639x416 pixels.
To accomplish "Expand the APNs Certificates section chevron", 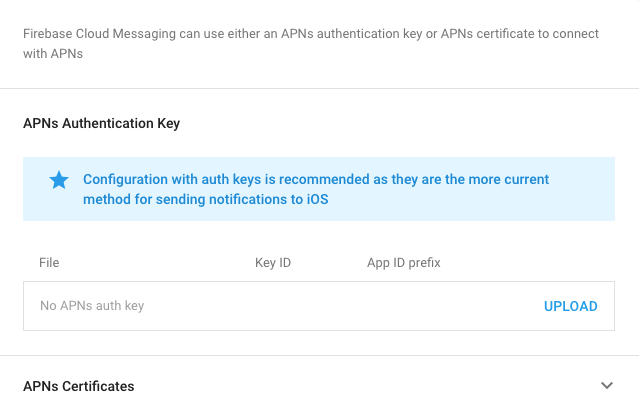I will click(x=606, y=385).
